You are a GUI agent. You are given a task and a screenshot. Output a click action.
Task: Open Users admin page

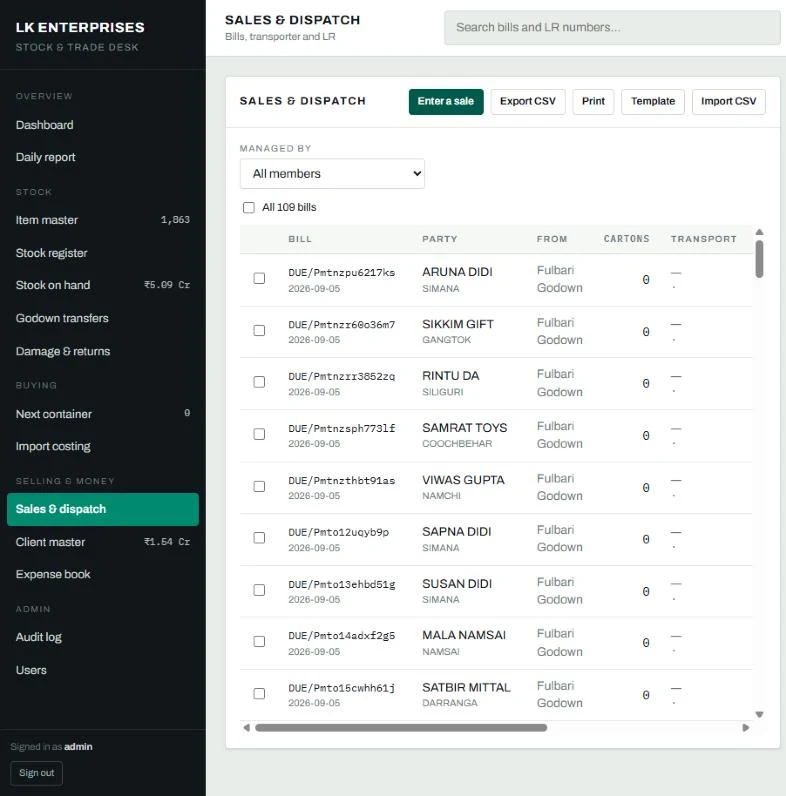[x=103, y=670]
